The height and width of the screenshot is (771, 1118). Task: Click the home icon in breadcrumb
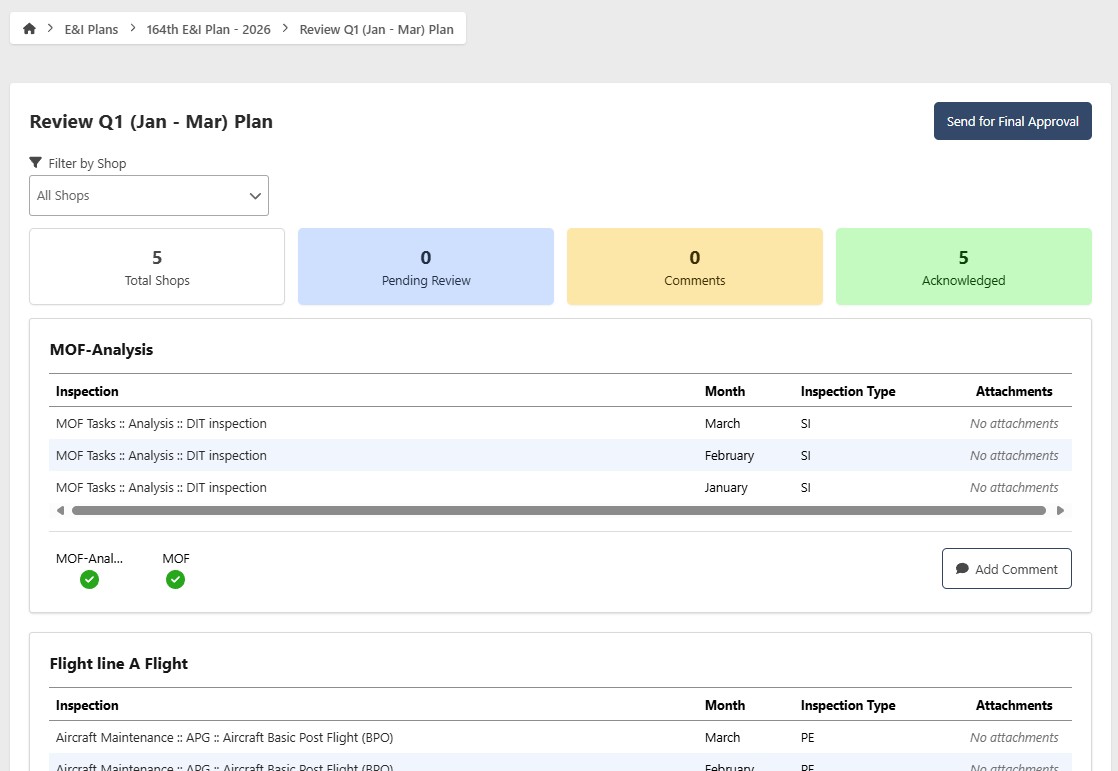coord(29,29)
